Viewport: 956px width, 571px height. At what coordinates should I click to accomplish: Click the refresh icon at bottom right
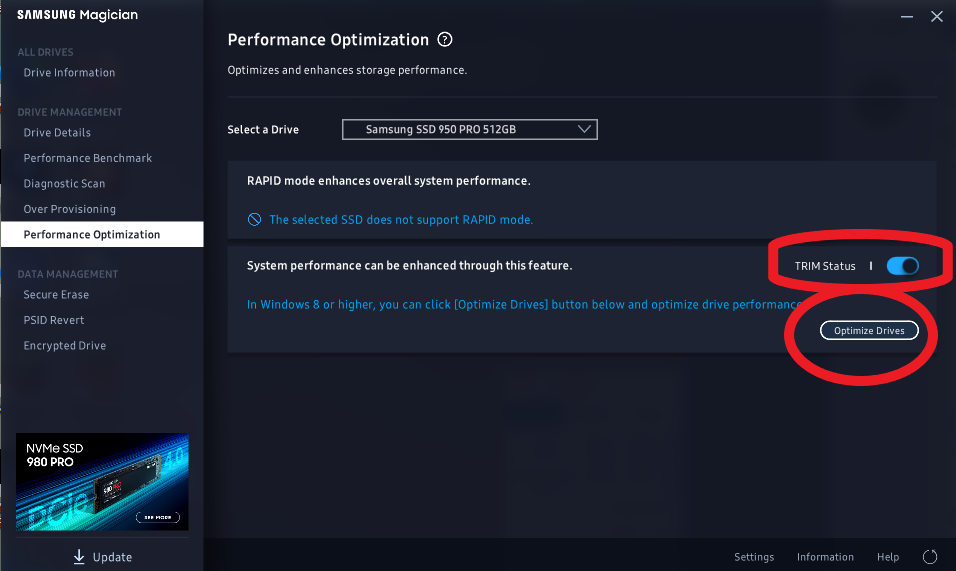click(x=930, y=556)
